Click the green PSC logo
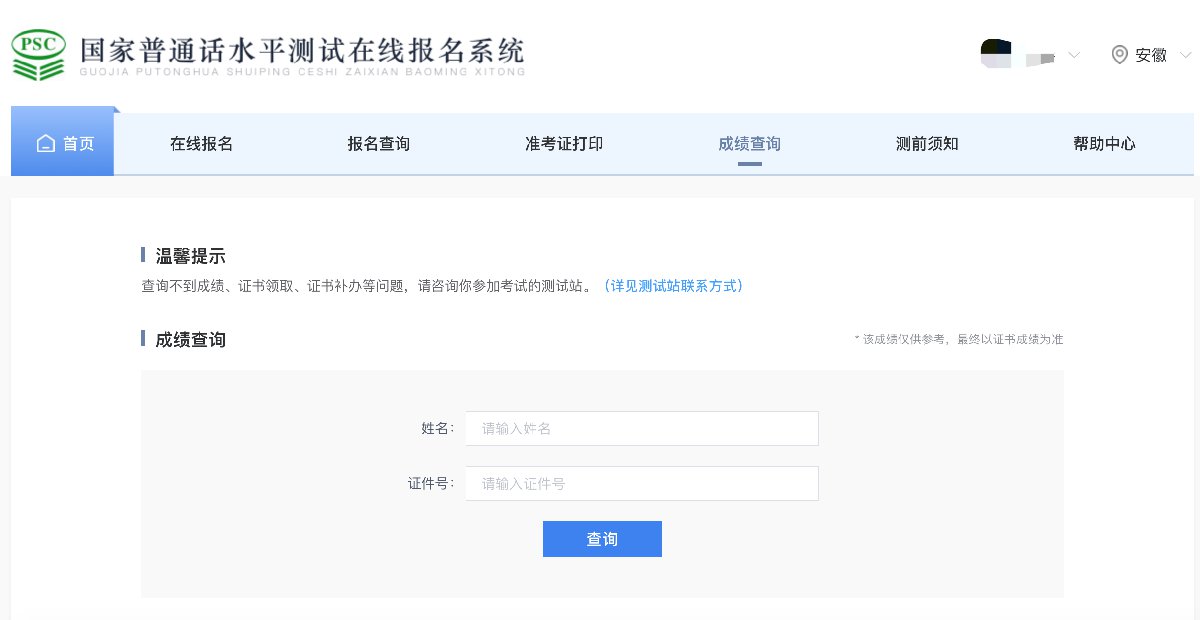 tap(39, 54)
